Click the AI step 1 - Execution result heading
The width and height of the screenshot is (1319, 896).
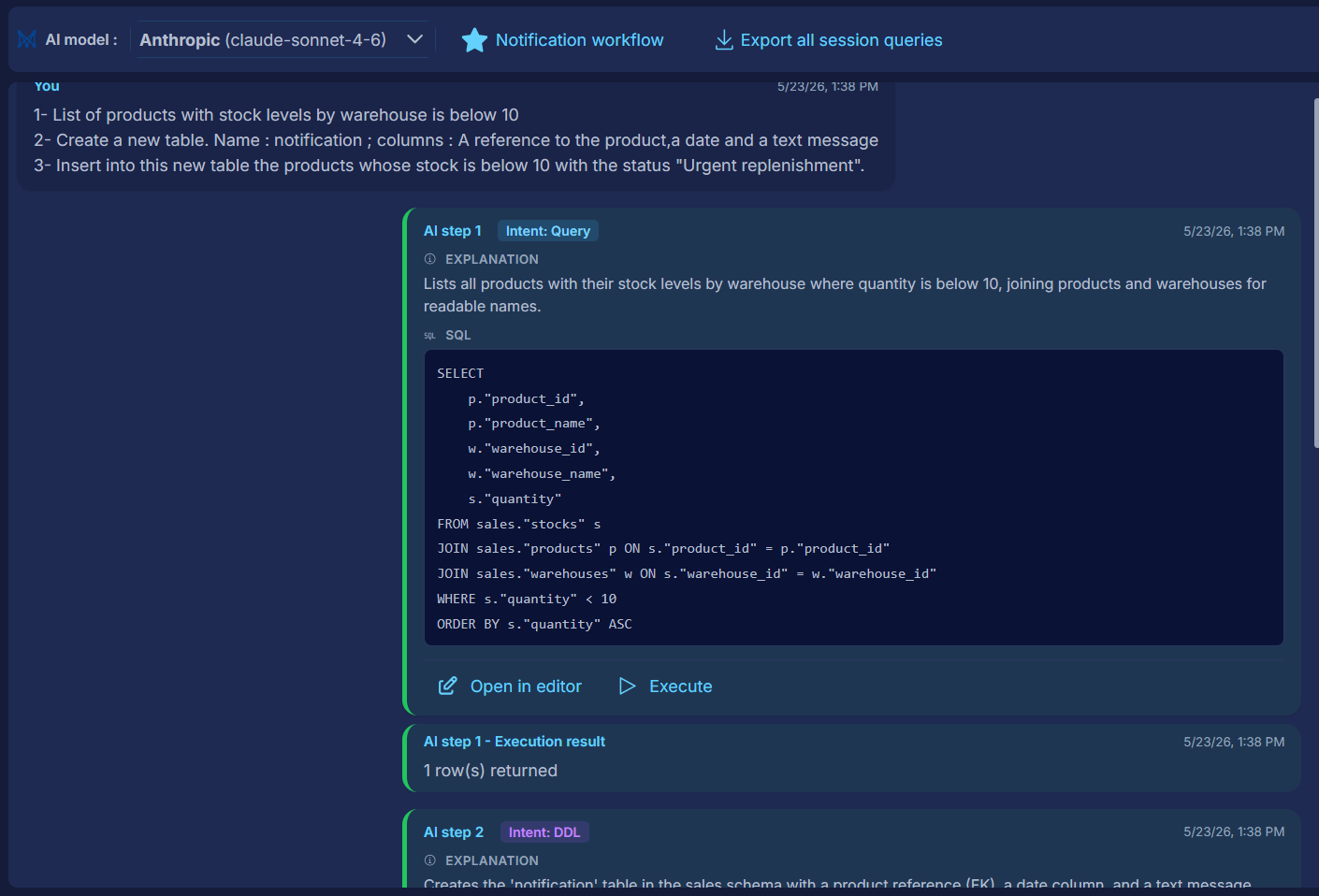[515, 742]
